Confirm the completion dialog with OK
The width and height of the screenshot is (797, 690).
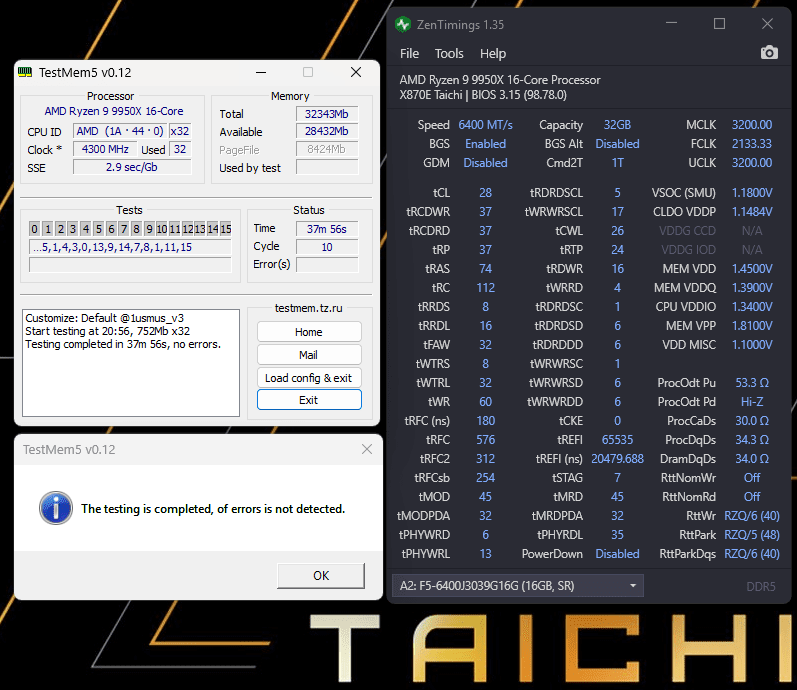coord(321,576)
